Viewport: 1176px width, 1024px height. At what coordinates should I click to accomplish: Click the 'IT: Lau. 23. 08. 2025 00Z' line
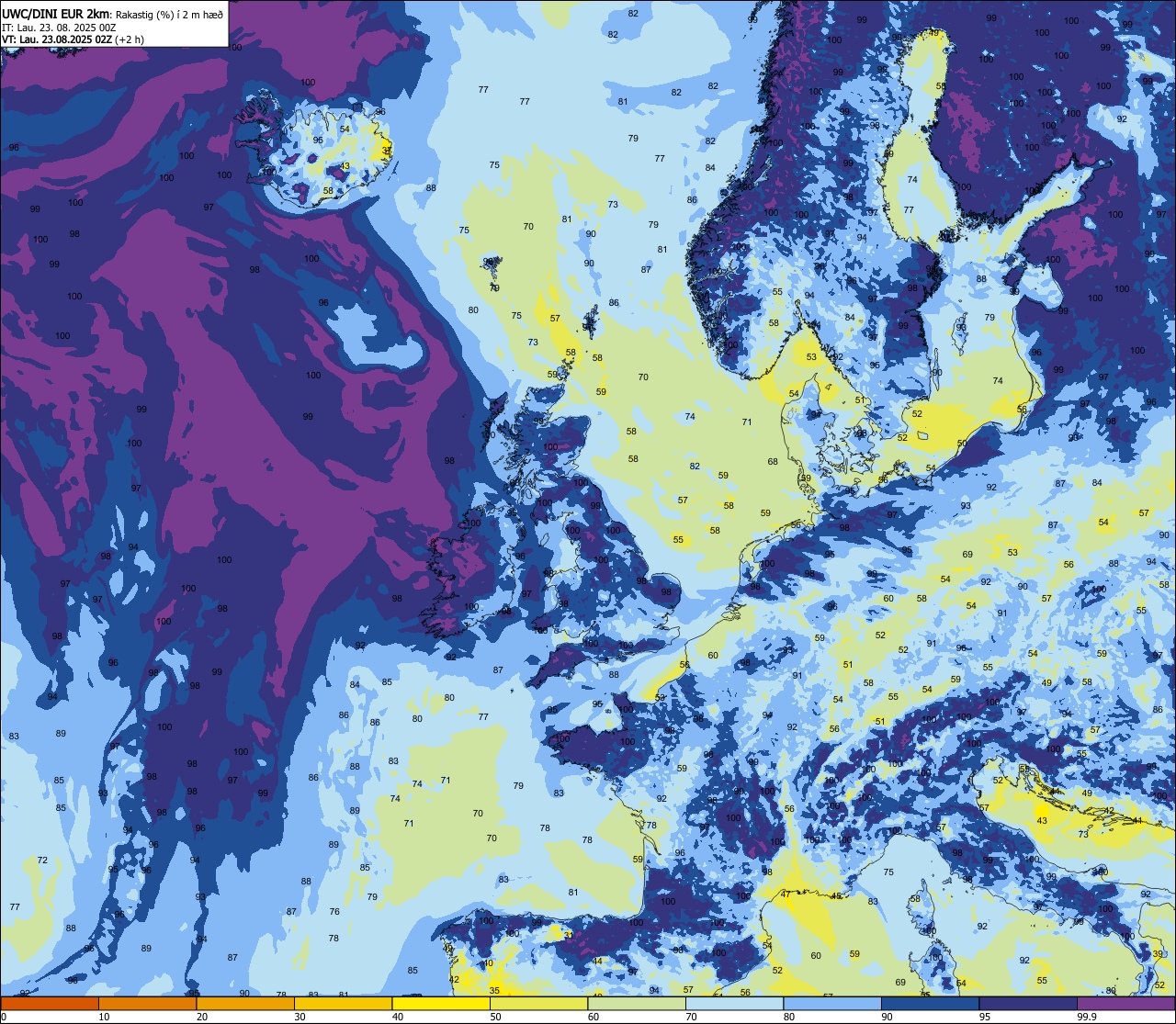pos(59,28)
